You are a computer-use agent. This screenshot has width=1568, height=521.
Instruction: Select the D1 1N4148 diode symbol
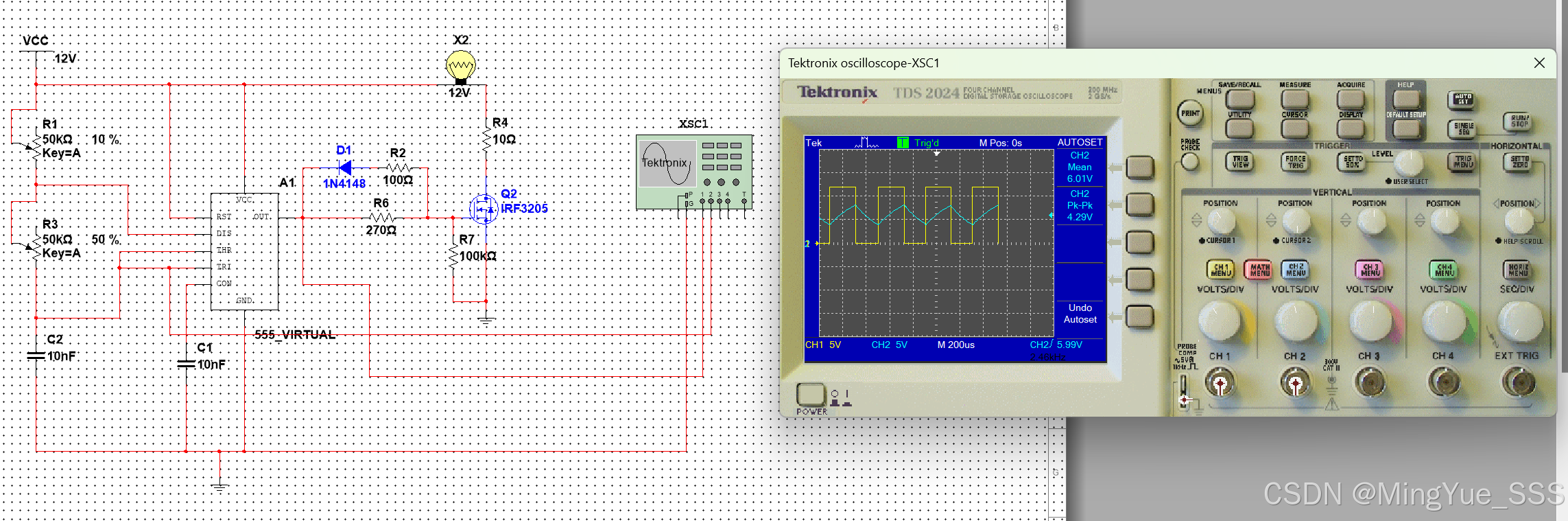tap(345, 167)
